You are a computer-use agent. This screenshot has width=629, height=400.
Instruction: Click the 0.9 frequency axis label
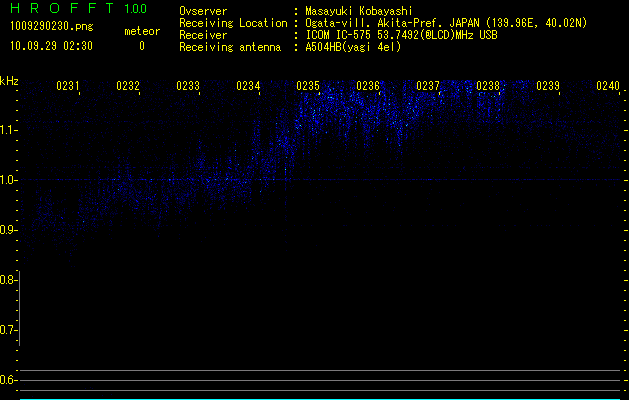click(x=7, y=230)
